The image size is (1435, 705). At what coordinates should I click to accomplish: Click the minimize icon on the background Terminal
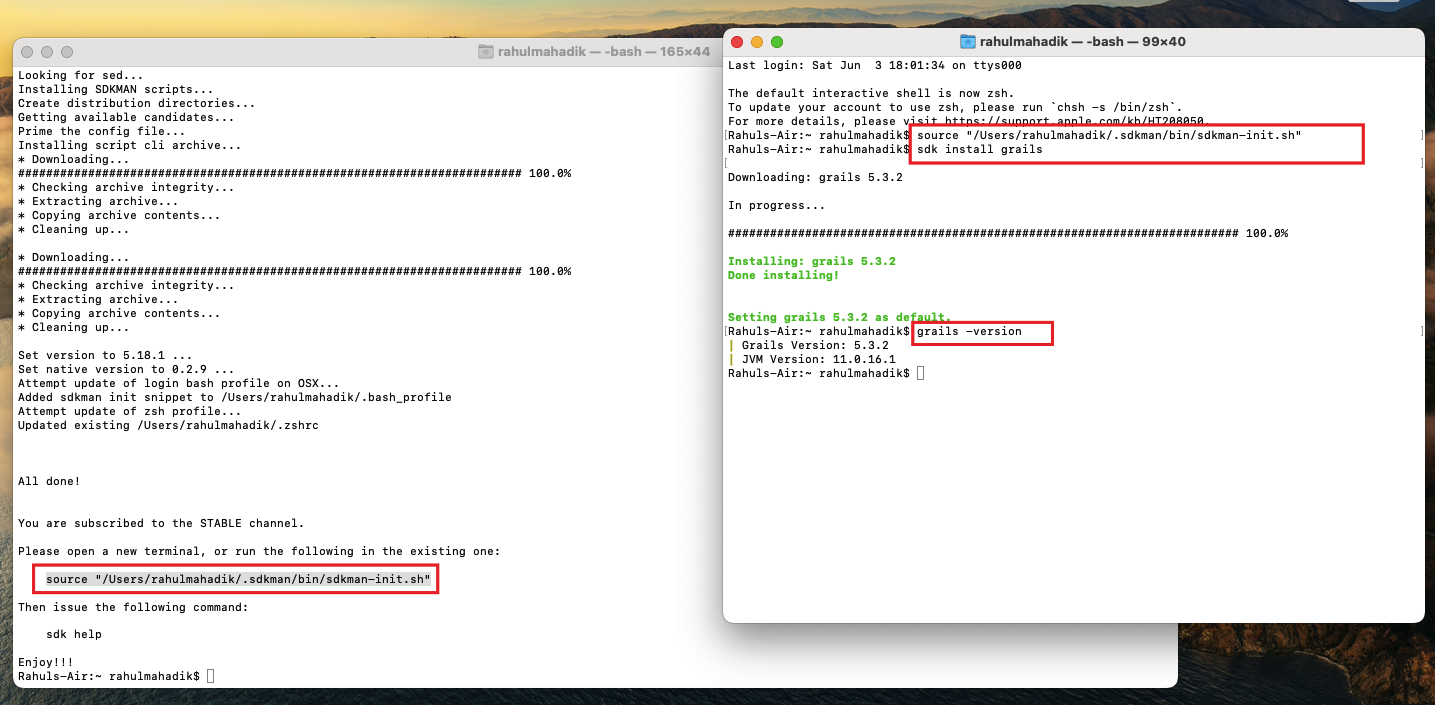click(x=48, y=51)
